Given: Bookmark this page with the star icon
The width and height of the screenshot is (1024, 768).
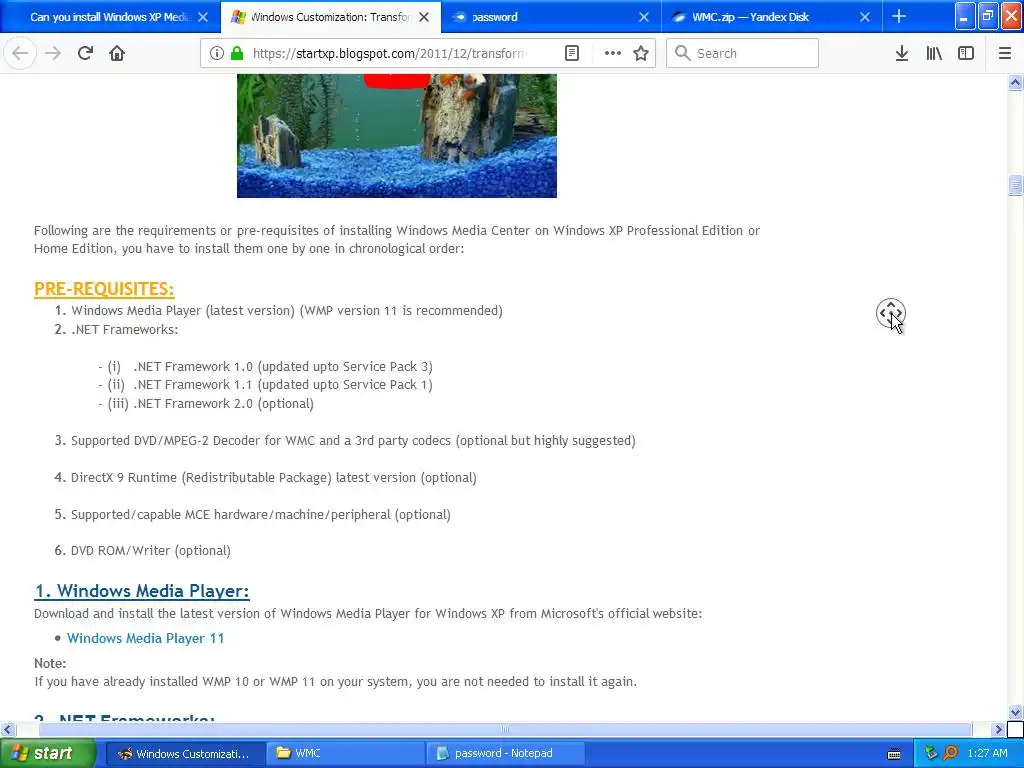Looking at the screenshot, I should (641, 53).
